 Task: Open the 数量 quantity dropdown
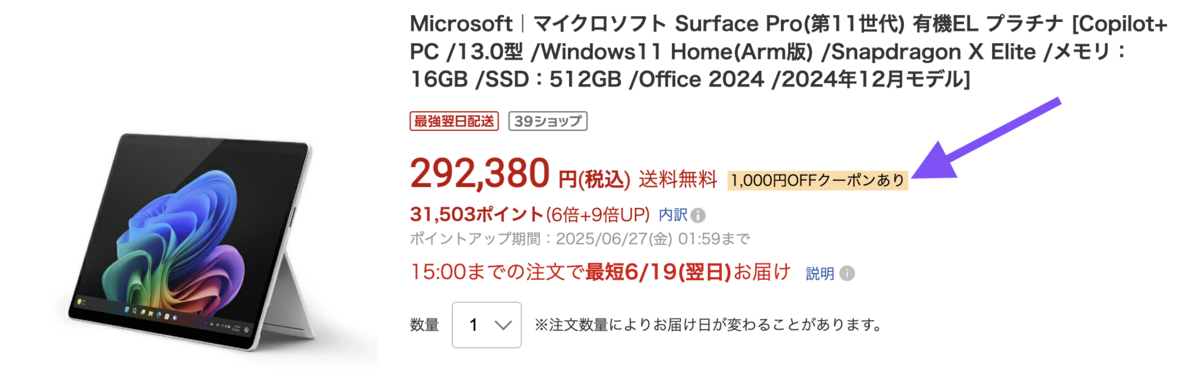click(x=486, y=325)
